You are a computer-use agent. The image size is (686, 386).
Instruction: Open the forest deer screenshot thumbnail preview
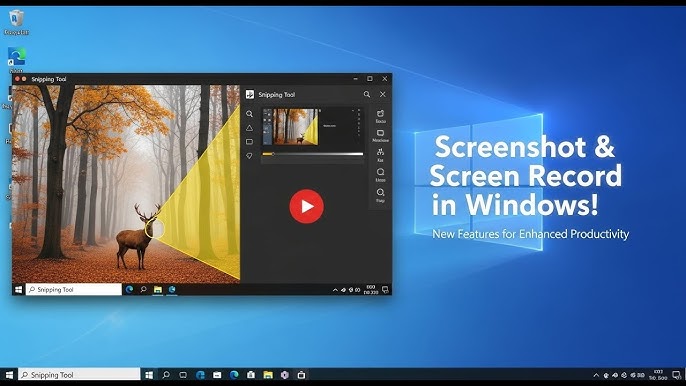tap(290, 127)
